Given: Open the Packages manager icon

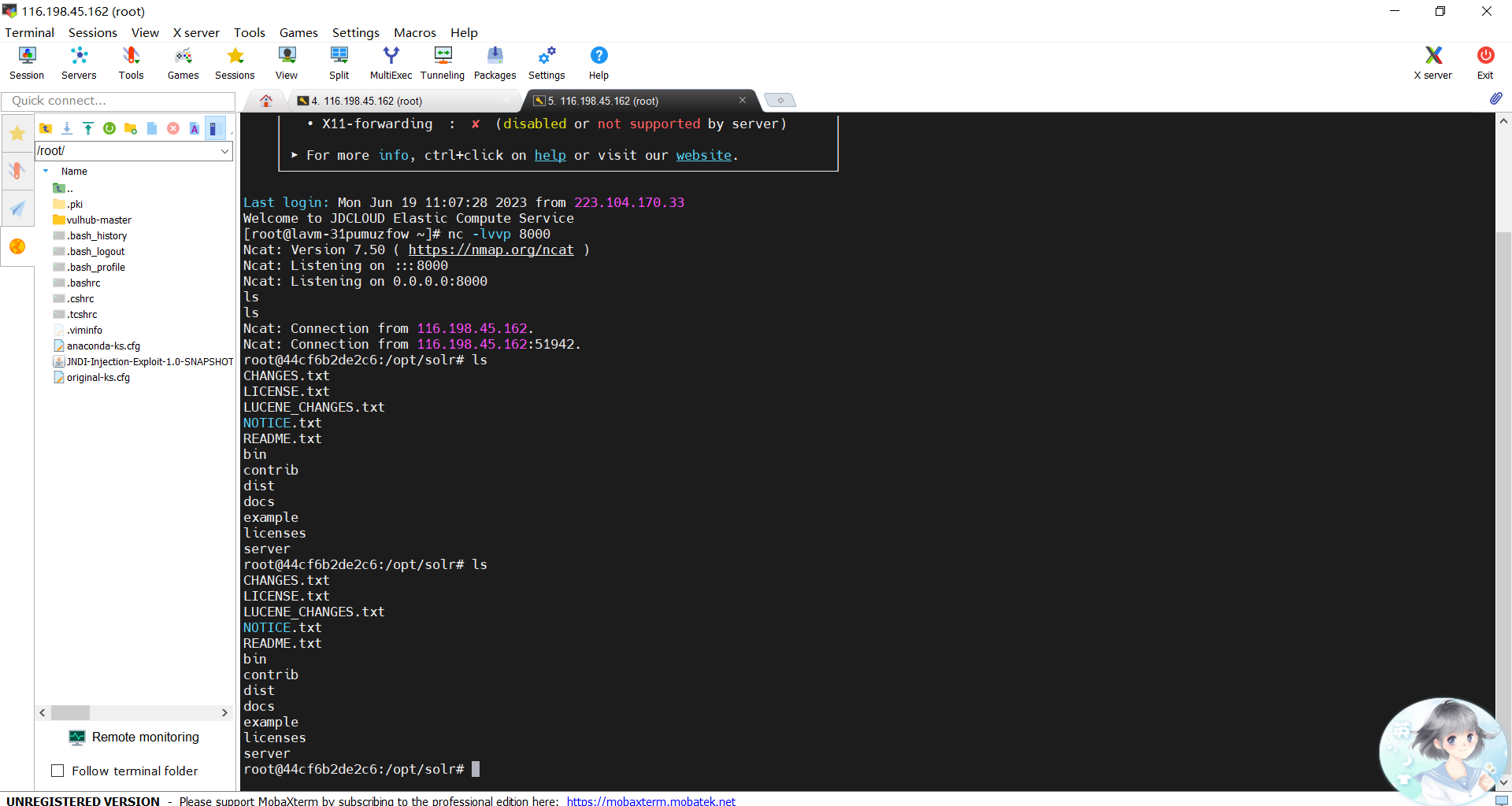Looking at the screenshot, I should point(495,63).
